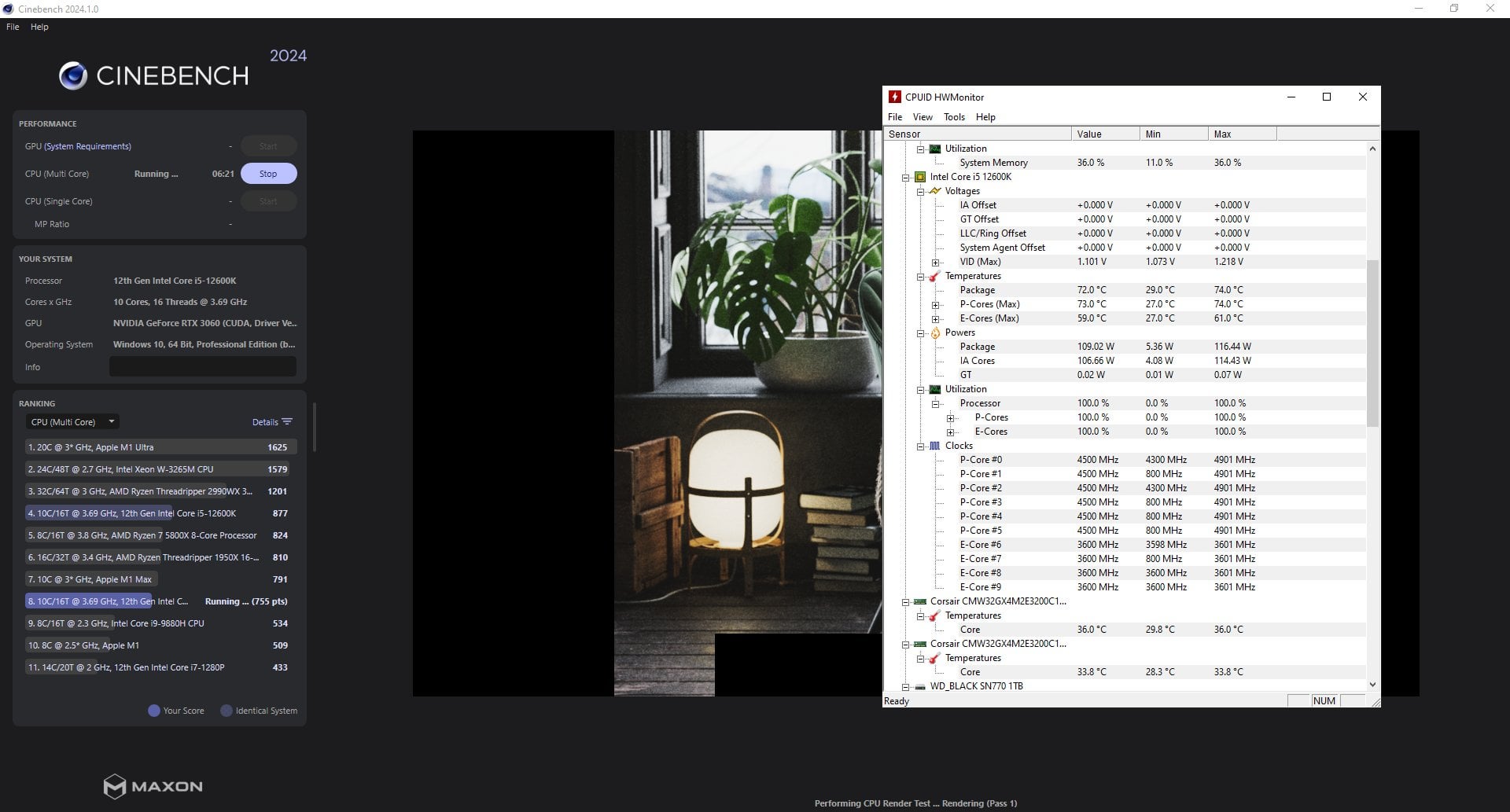Click the Identical System color dot

226,711
